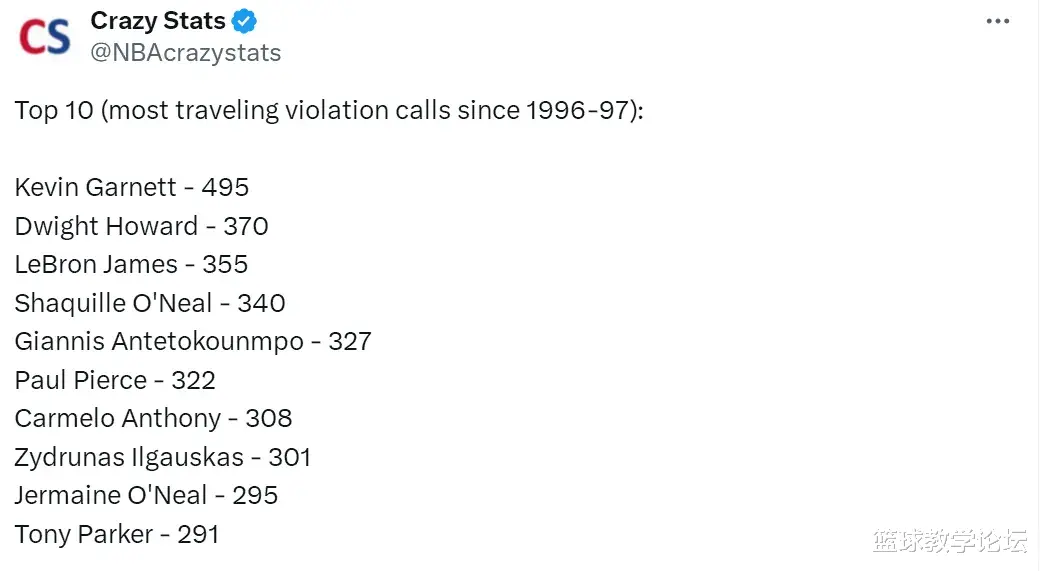The width and height of the screenshot is (1041, 571).
Task: Select the Dwight Howard - 370 line
Action: [141, 226]
